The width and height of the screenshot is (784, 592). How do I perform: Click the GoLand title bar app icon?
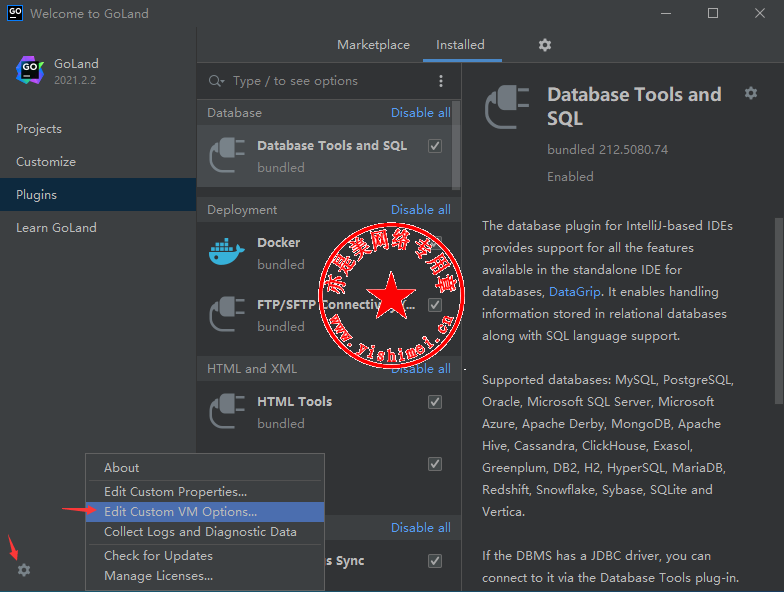tap(15, 13)
